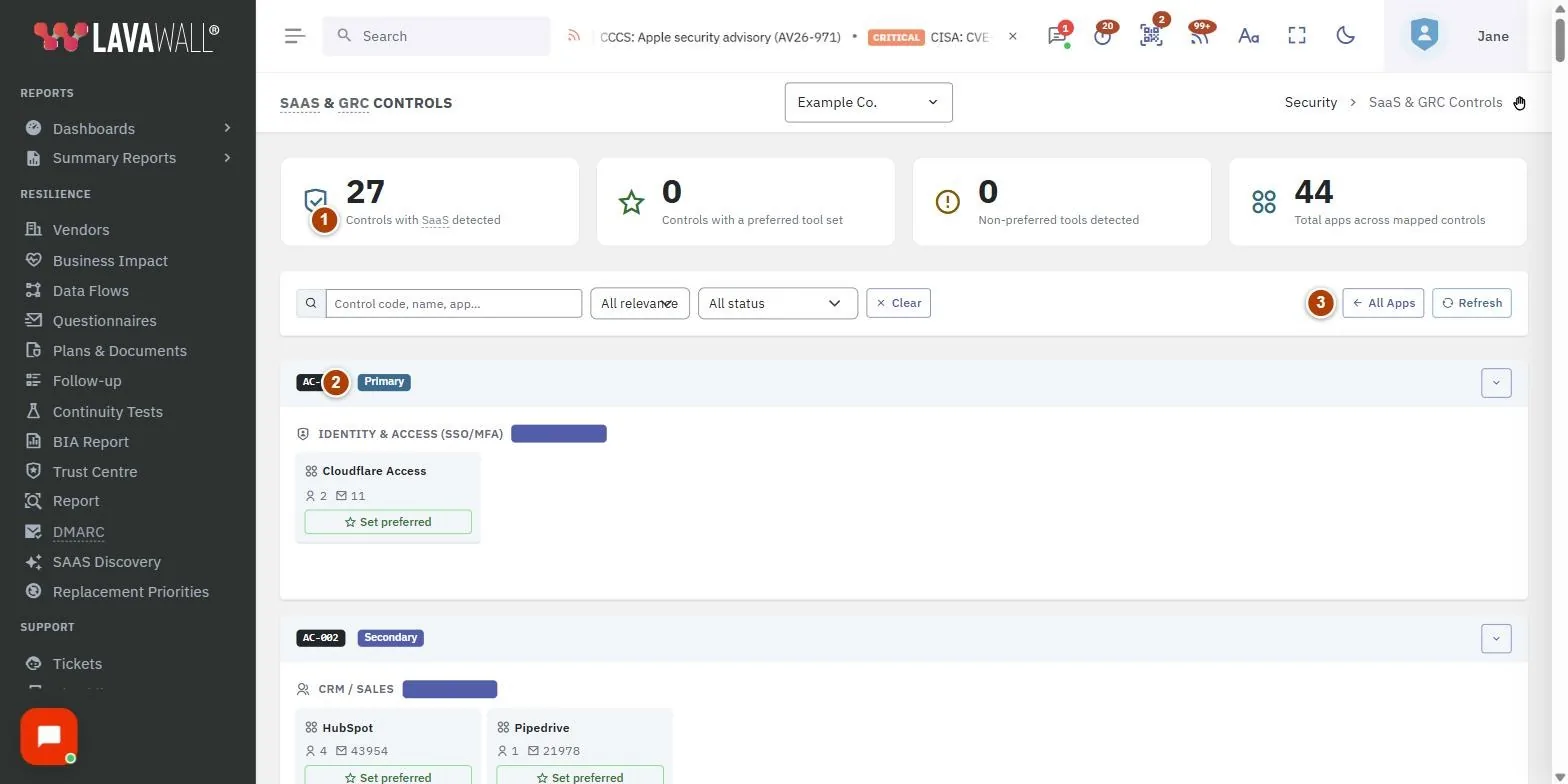1568x784 pixels.
Task: Open the All relevance dropdown
Action: point(639,303)
